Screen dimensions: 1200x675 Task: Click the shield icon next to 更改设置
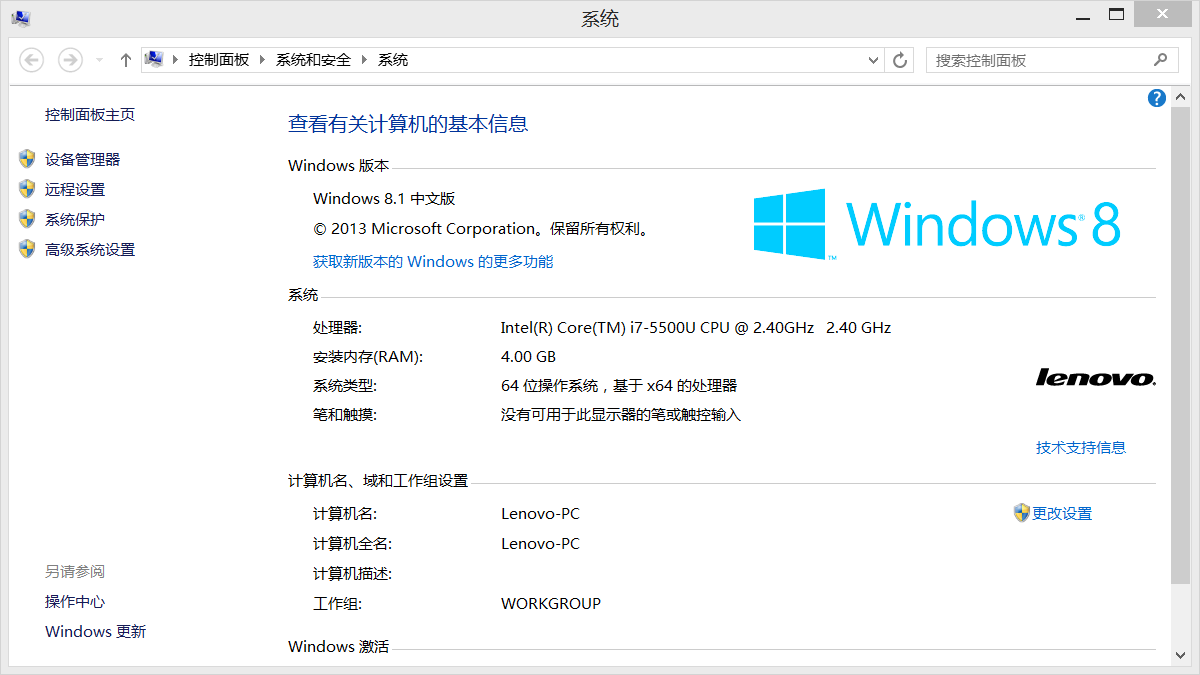1021,513
